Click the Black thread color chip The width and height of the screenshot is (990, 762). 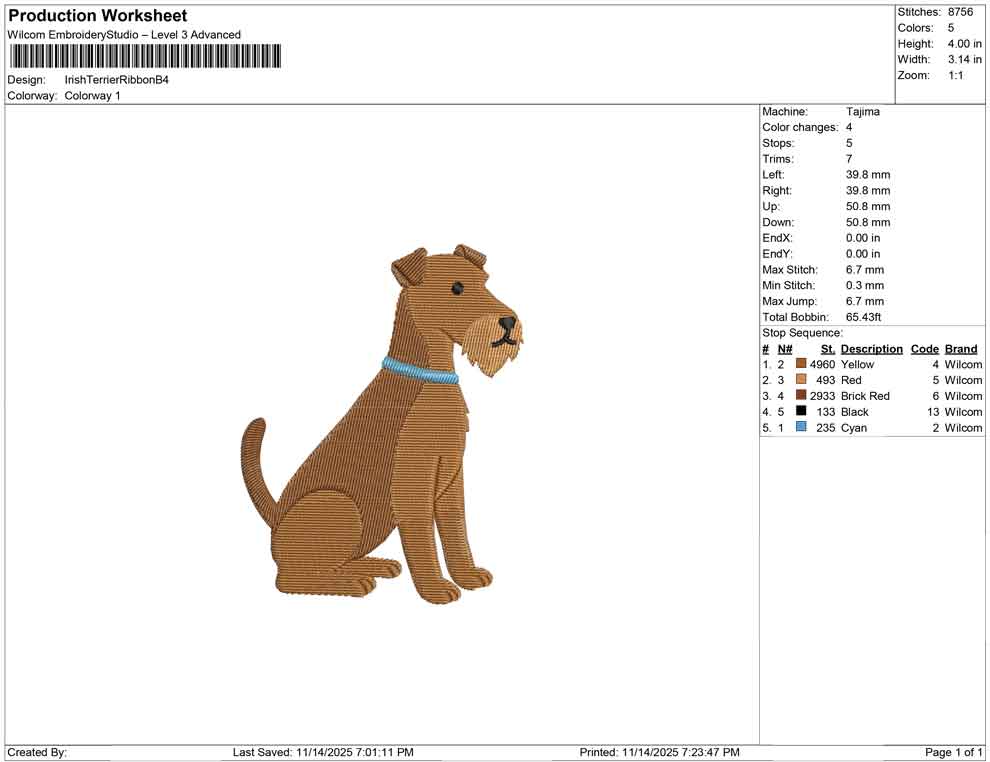pos(801,412)
